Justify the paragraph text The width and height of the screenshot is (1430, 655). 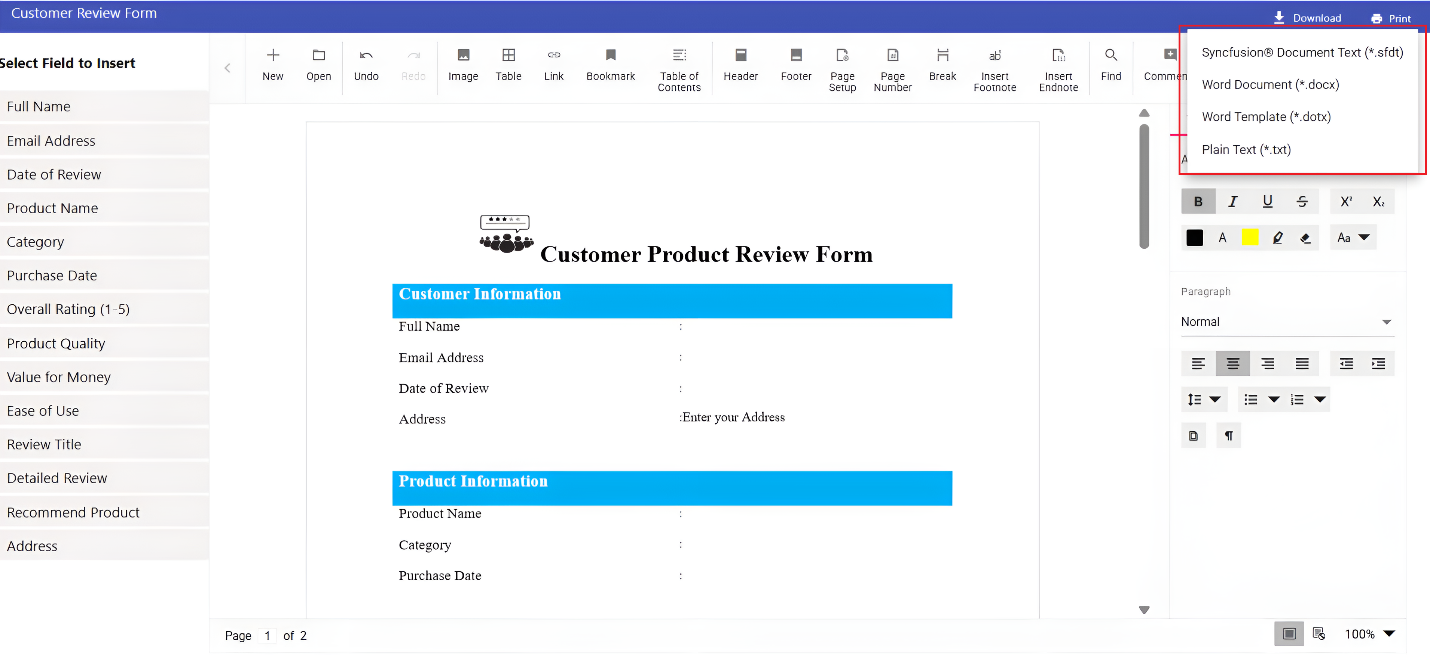[x=1302, y=364]
